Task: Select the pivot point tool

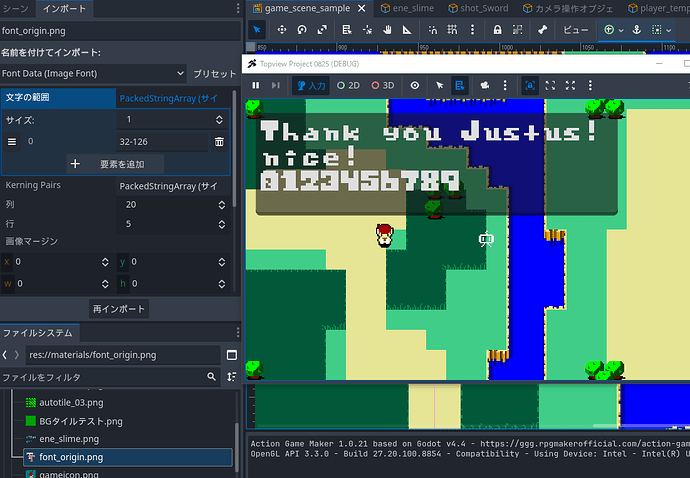Action: 367,30
